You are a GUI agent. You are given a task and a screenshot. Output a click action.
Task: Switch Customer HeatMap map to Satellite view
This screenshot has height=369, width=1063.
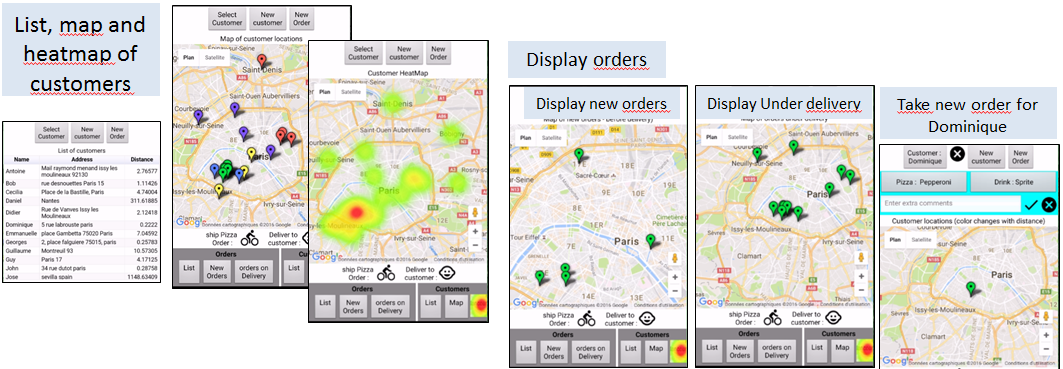coord(351,92)
